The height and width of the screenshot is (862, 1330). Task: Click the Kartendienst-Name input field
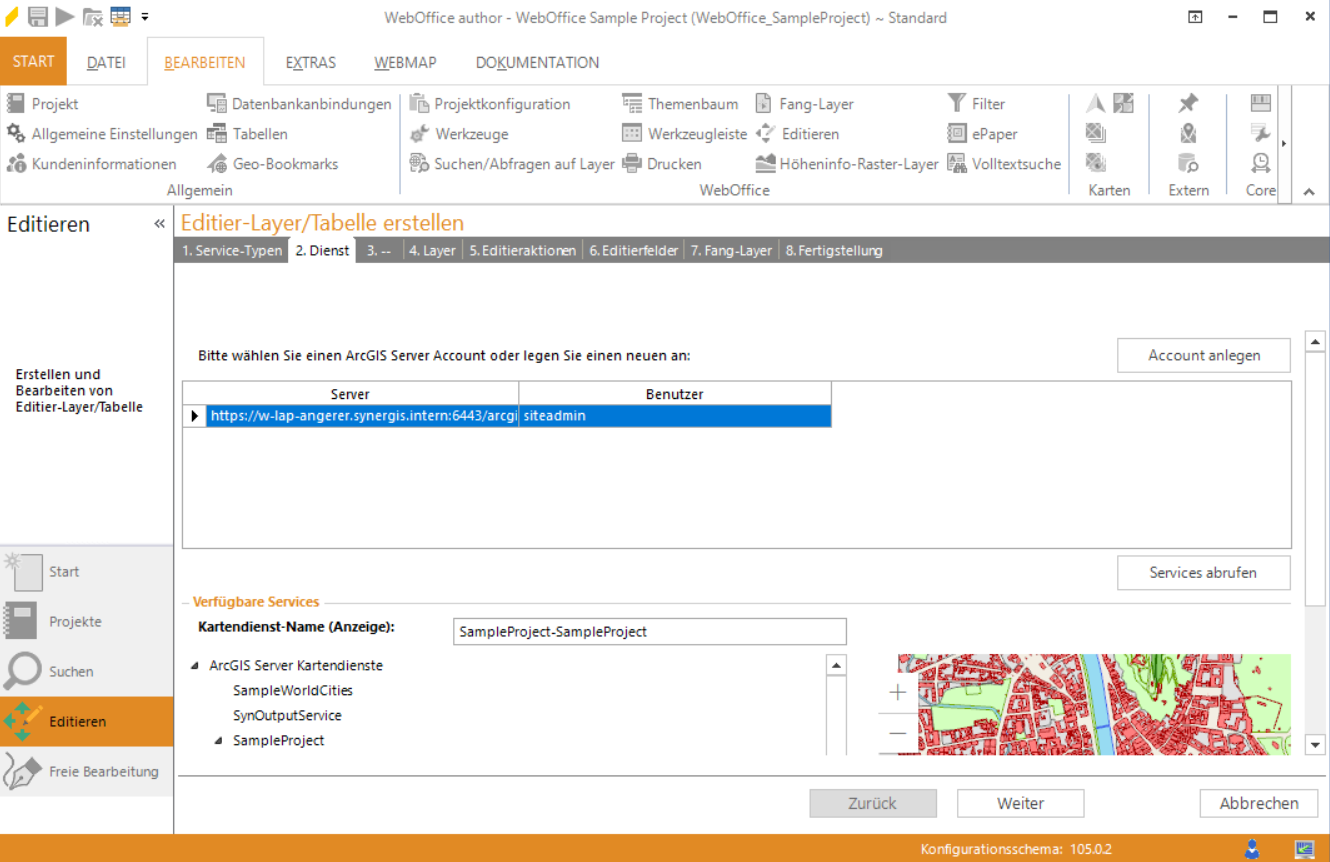649,632
